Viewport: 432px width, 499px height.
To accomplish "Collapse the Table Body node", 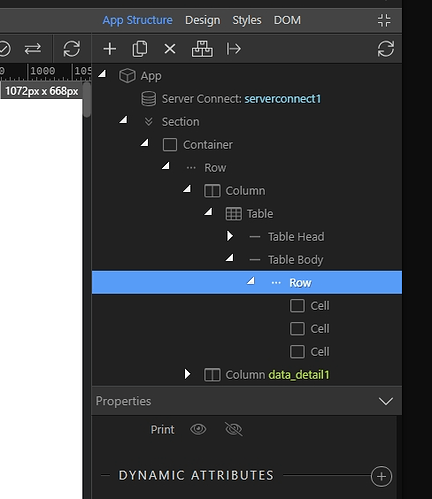I will click(x=230, y=258).
